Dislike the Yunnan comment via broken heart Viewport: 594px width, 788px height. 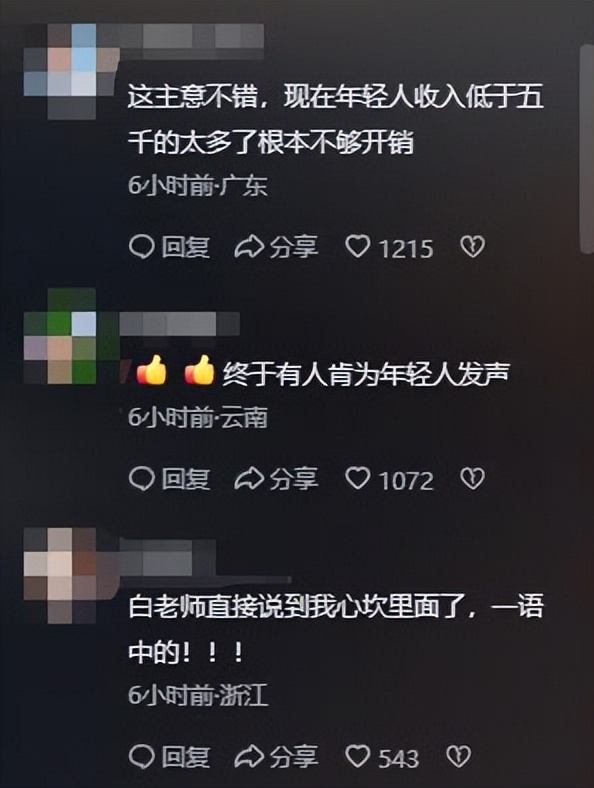[472, 478]
